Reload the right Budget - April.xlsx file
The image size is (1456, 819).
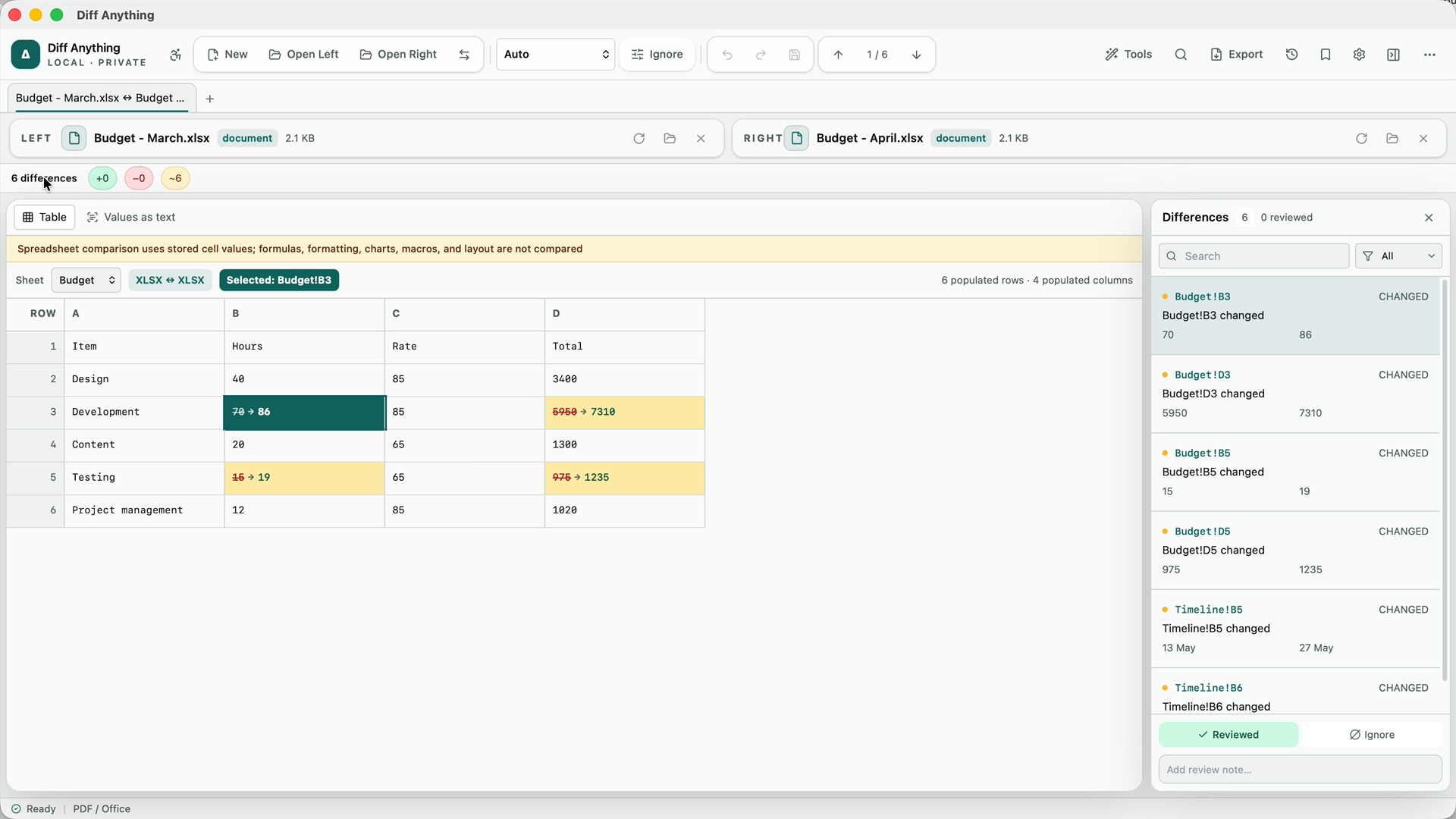[x=1361, y=138]
